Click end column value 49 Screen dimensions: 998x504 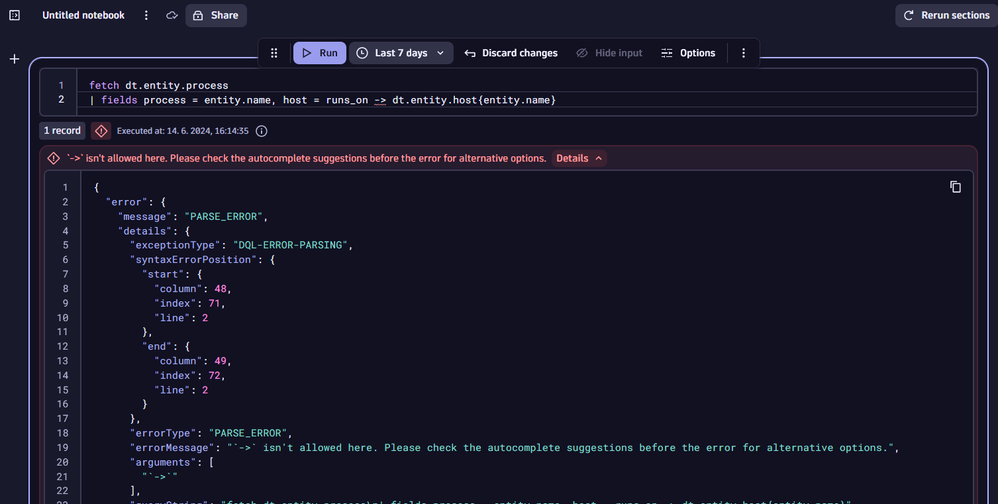pyautogui.click(x=220, y=361)
